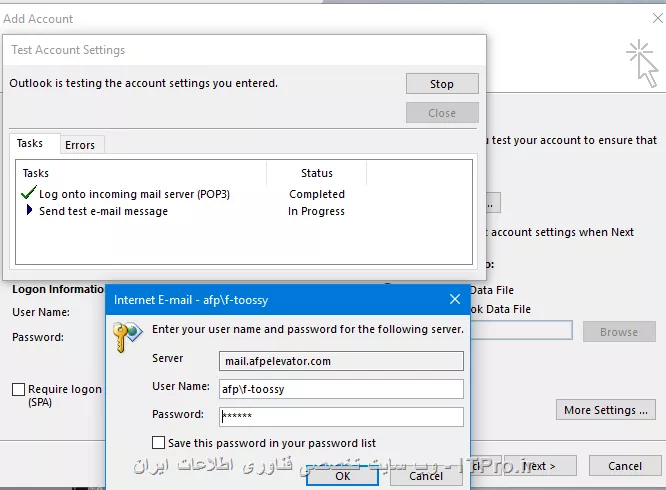The width and height of the screenshot is (666, 490).
Task: Select the "Log onto incoming mail server (POP3)" row
Action: point(183,194)
